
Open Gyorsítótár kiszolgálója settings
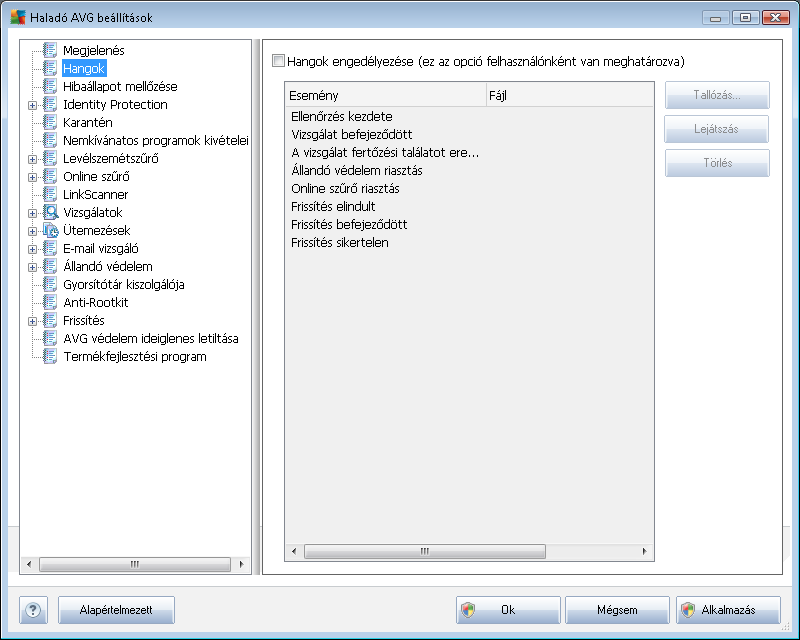coord(123,284)
